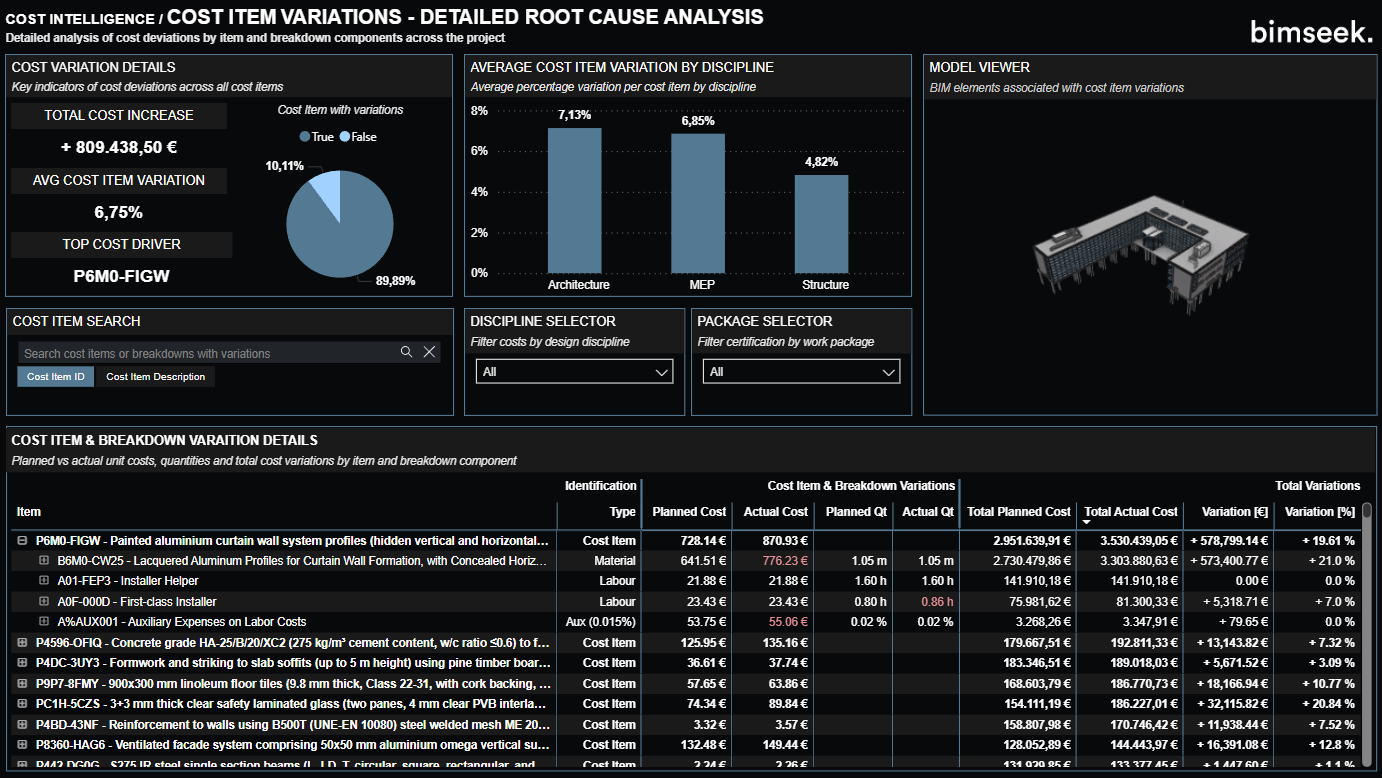Select the MEP bar in the chart

pyautogui.click(x=697, y=203)
